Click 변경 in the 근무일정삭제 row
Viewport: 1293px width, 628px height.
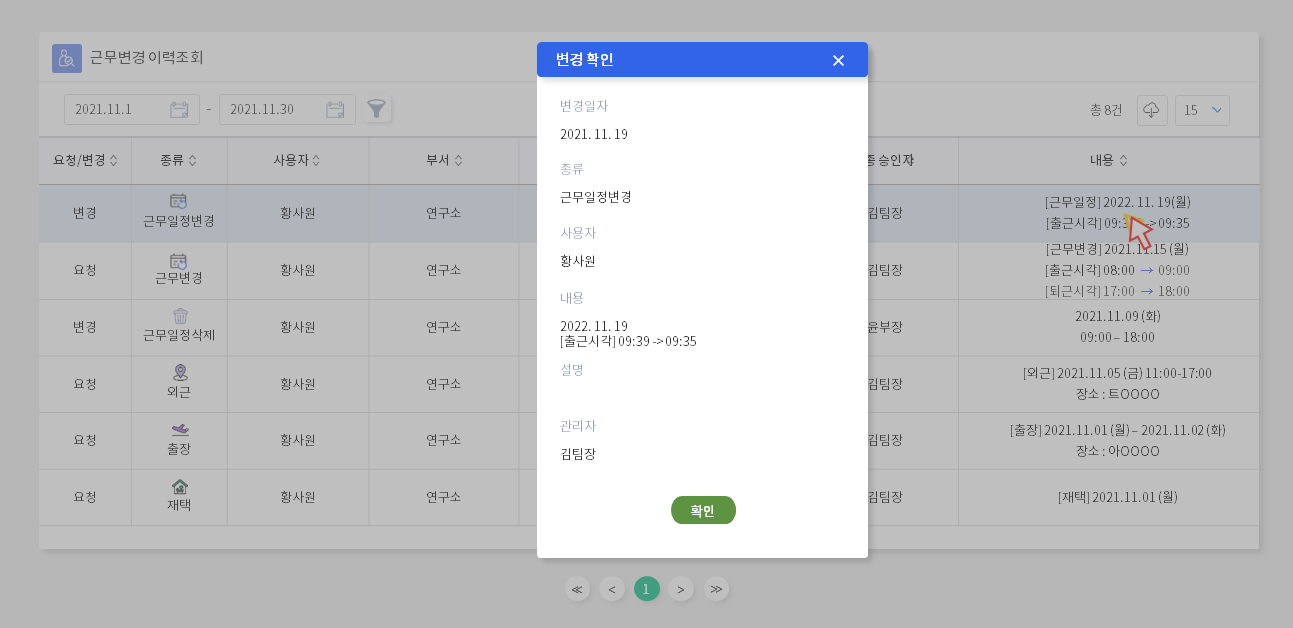coord(85,327)
